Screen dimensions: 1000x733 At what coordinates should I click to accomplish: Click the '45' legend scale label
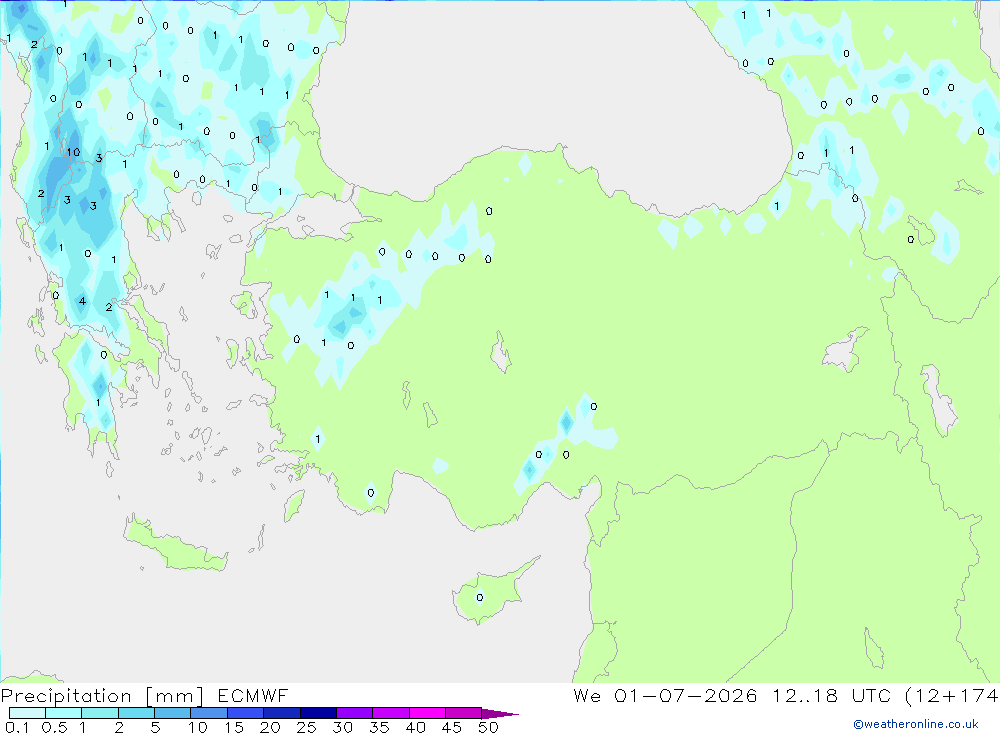tap(452, 727)
